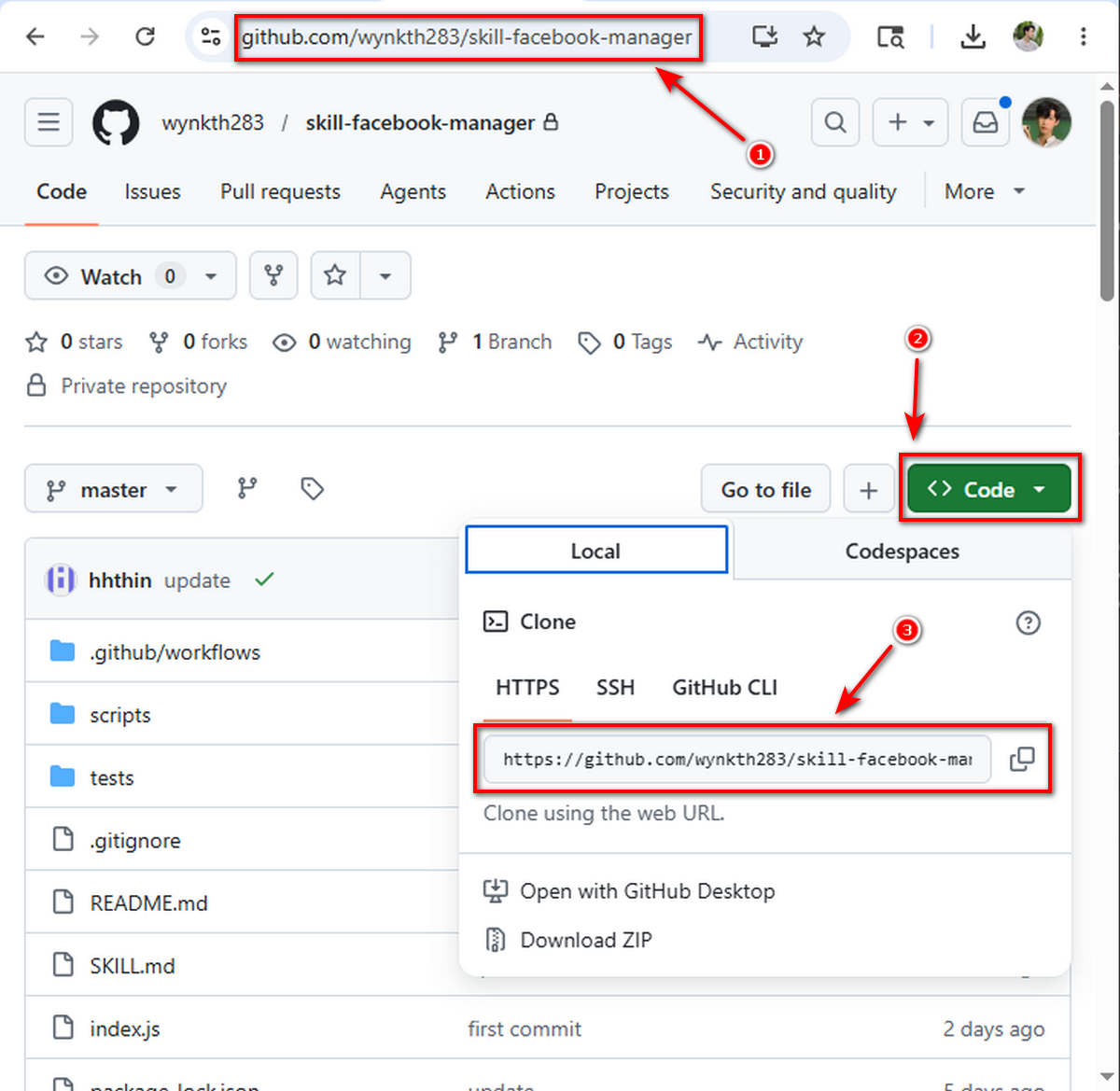Click Download ZIP
1120x1091 pixels.
click(568, 940)
